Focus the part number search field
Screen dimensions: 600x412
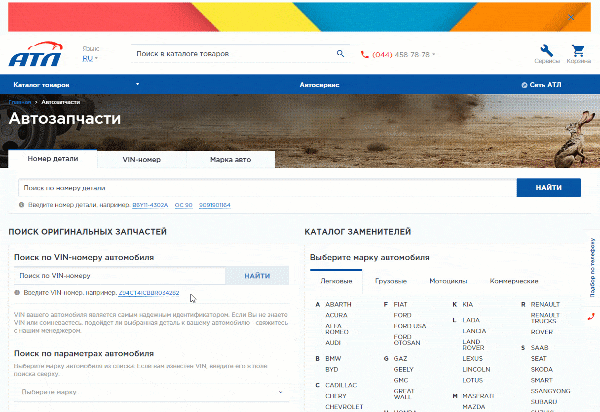pyautogui.click(x=267, y=187)
